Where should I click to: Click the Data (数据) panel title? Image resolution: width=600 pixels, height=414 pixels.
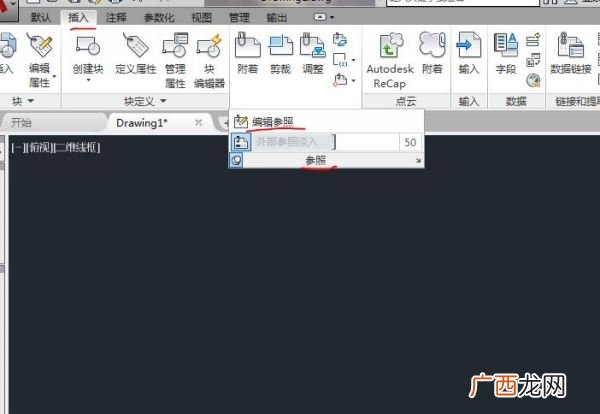pyautogui.click(x=516, y=101)
